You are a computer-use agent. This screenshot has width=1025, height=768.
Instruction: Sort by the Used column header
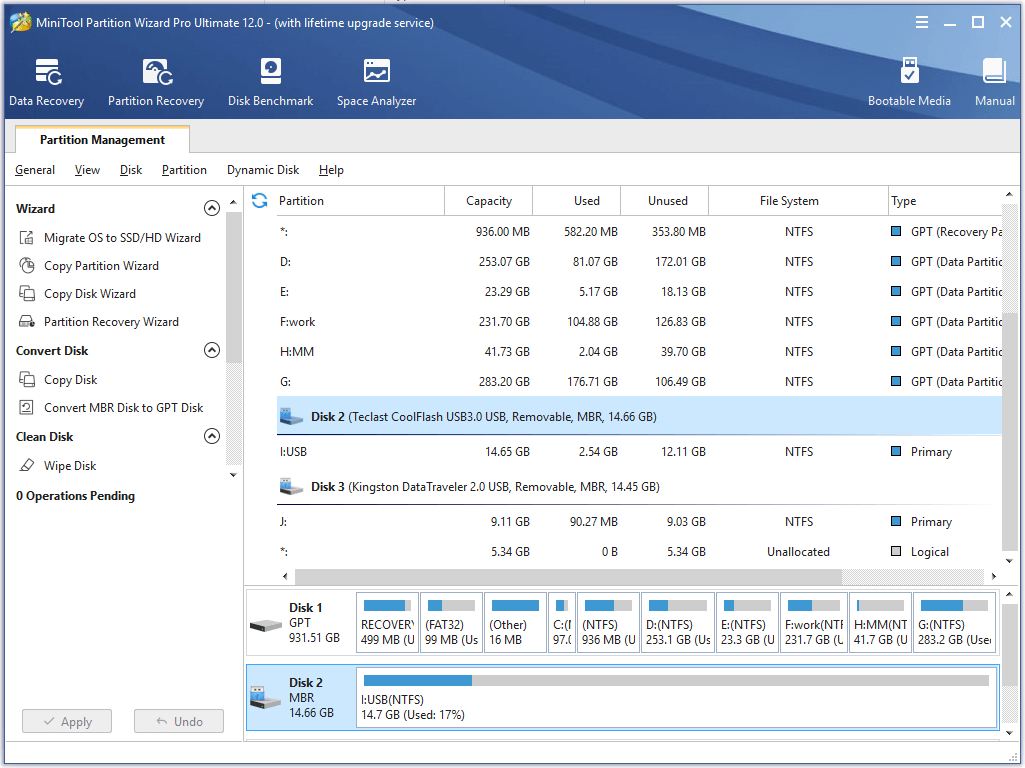577,201
